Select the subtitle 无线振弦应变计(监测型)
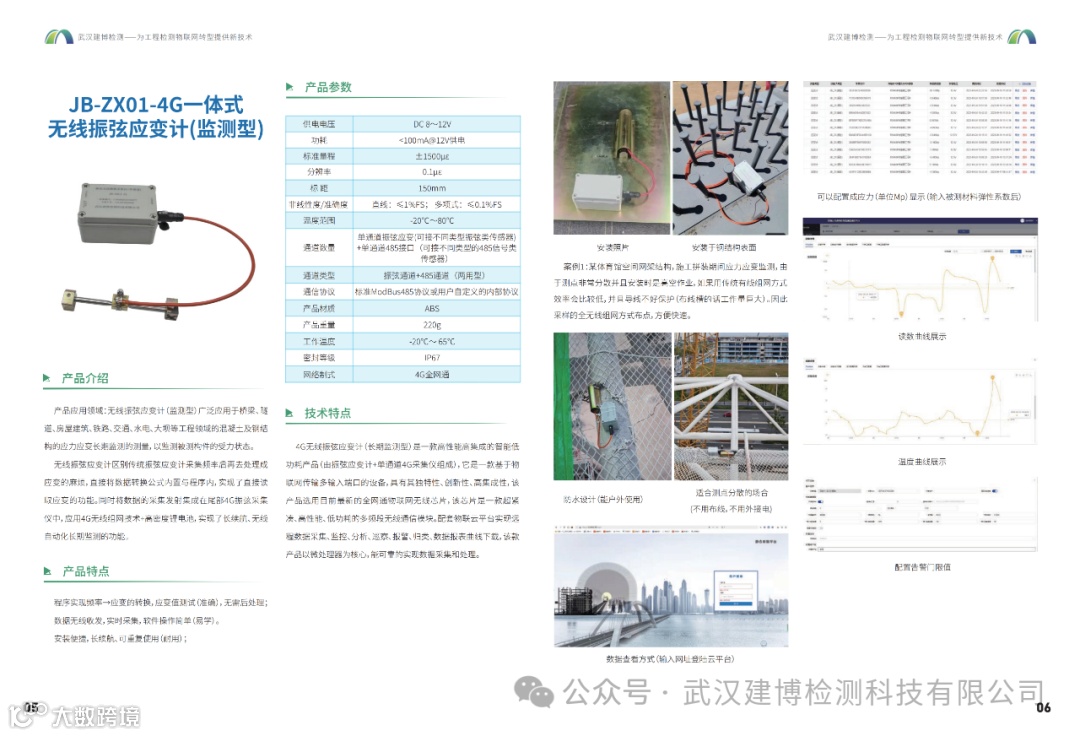The image size is (1080, 736). (x=156, y=128)
